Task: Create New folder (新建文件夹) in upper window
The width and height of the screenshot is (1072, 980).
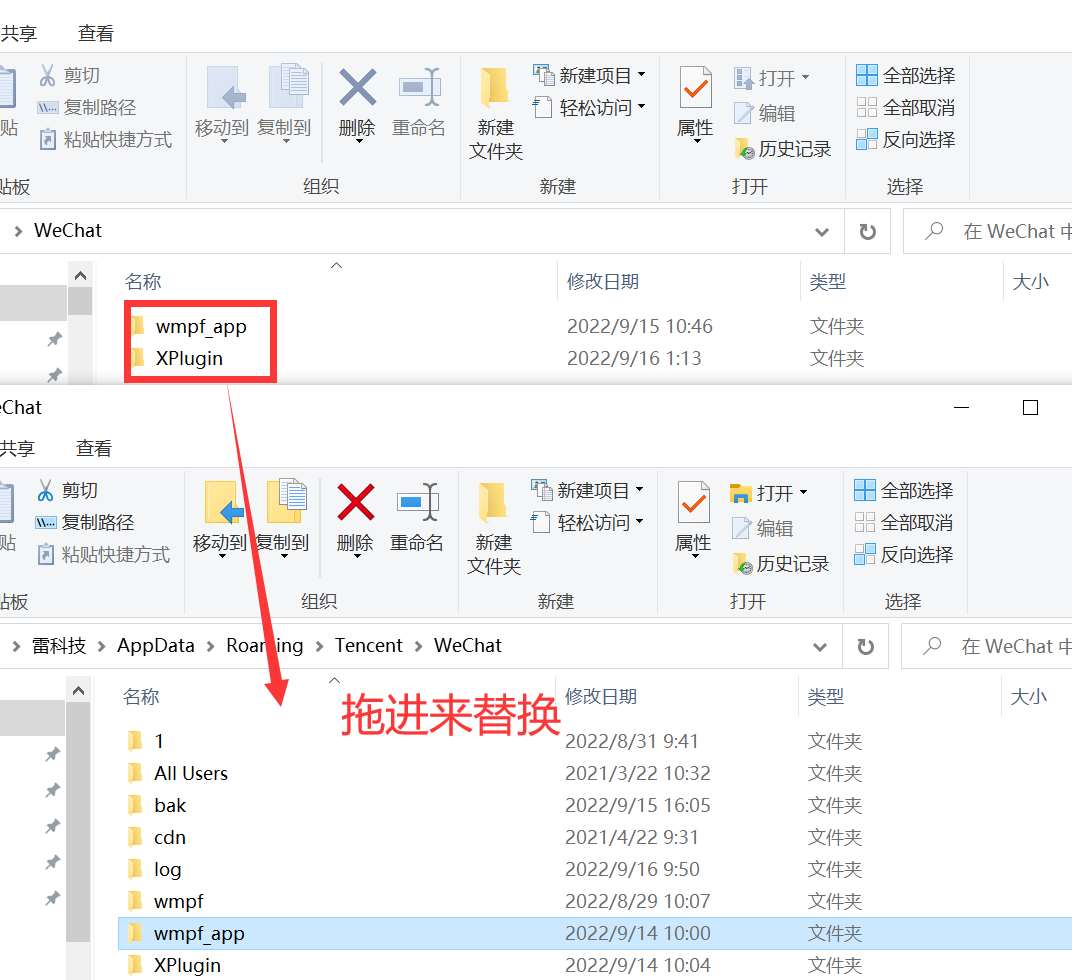Action: [x=496, y=113]
